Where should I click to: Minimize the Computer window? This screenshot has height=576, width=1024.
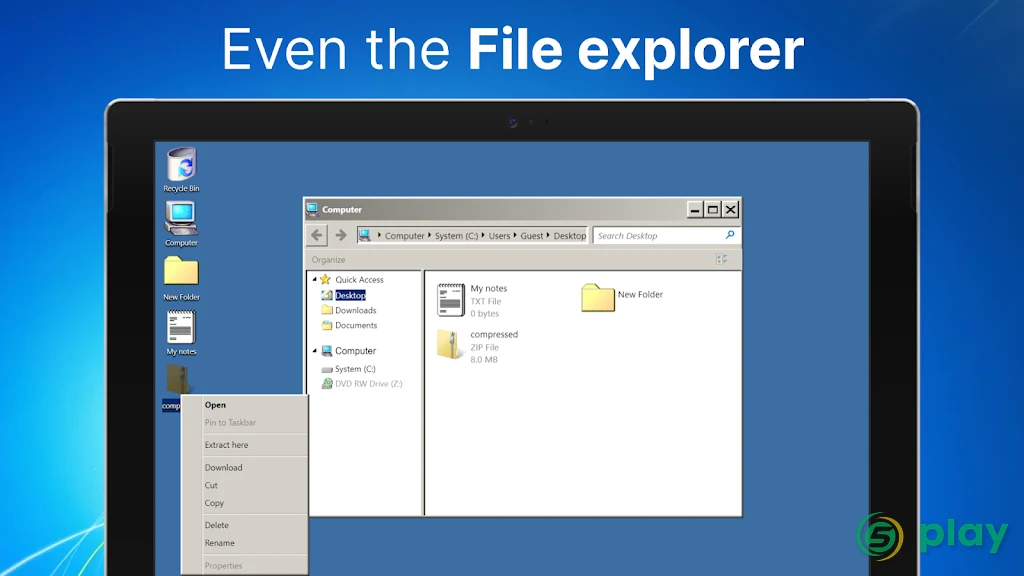(x=695, y=209)
